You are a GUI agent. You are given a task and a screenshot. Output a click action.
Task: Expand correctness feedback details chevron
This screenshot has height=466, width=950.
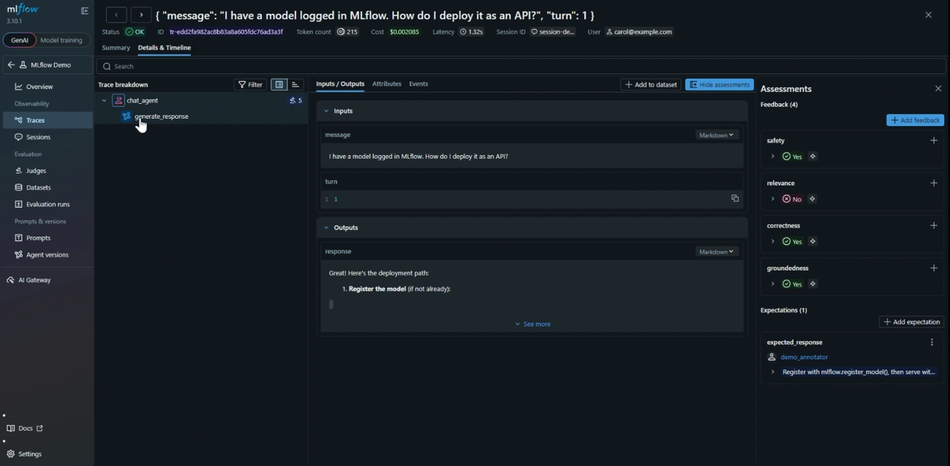click(x=772, y=241)
